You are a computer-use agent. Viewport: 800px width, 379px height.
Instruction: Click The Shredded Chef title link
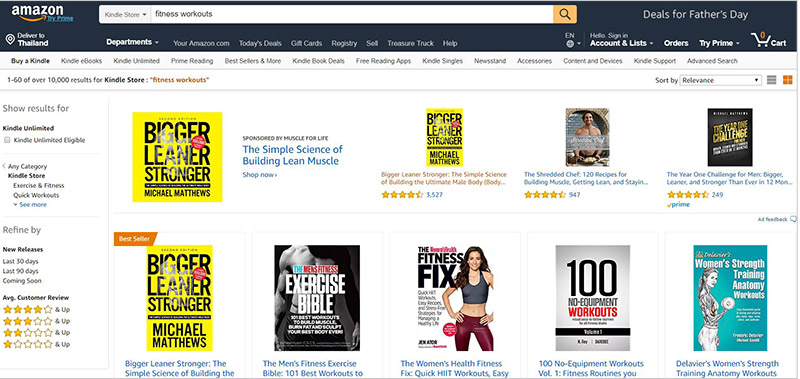586,178
